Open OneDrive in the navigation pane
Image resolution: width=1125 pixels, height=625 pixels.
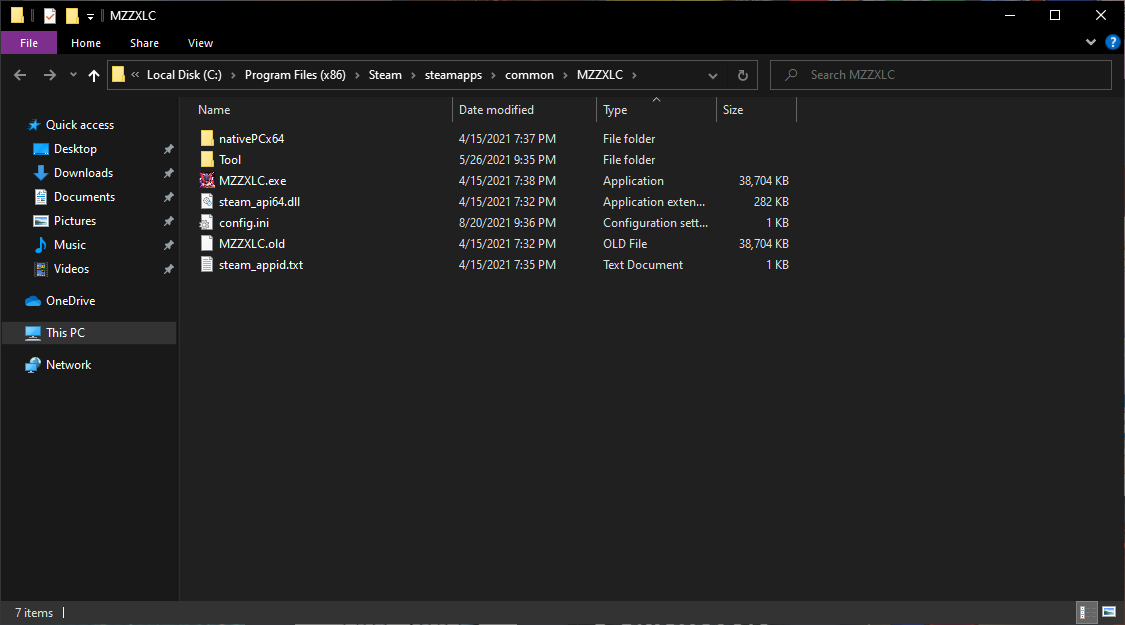click(x=70, y=301)
